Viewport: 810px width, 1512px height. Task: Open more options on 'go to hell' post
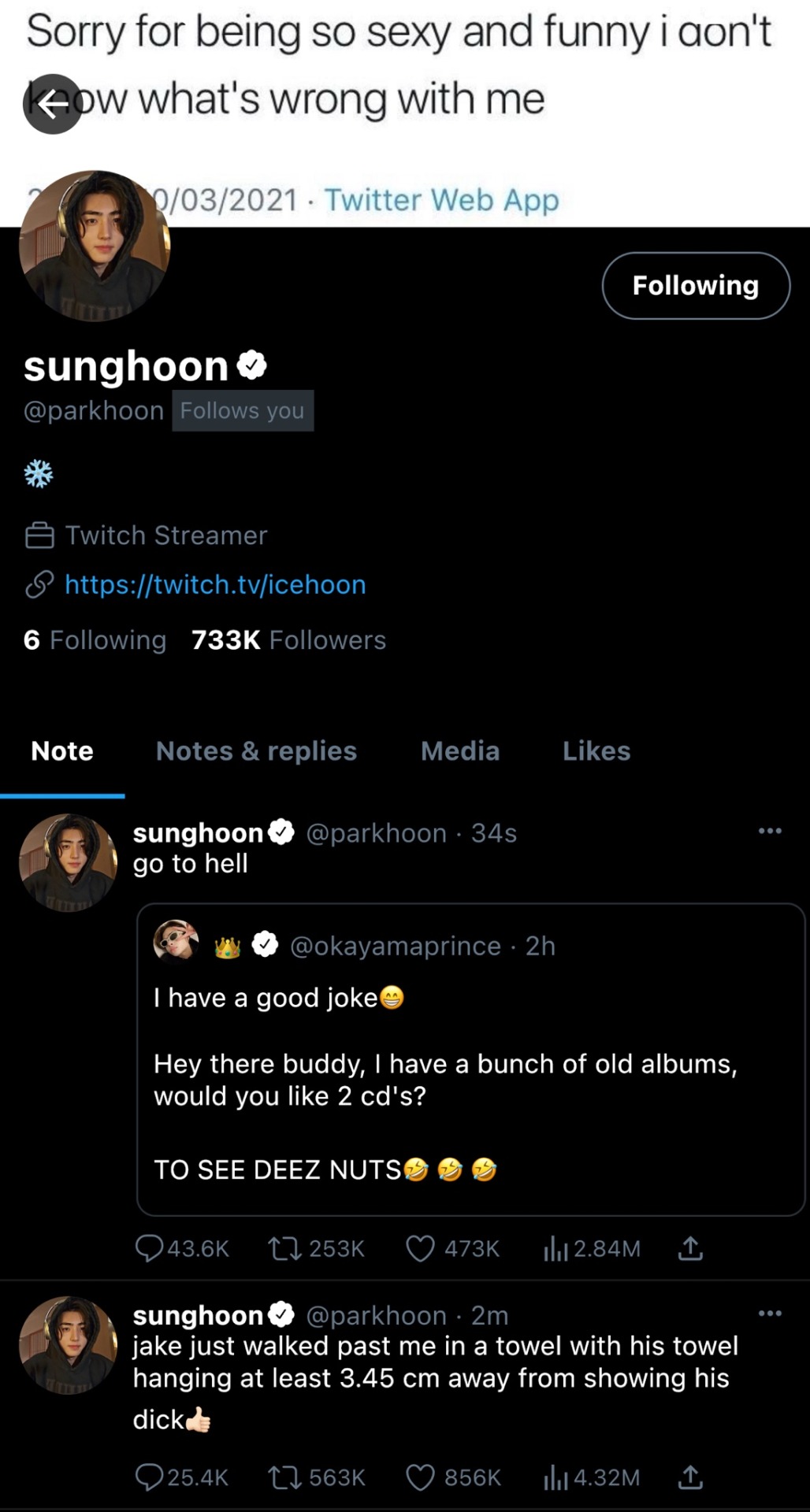[769, 831]
